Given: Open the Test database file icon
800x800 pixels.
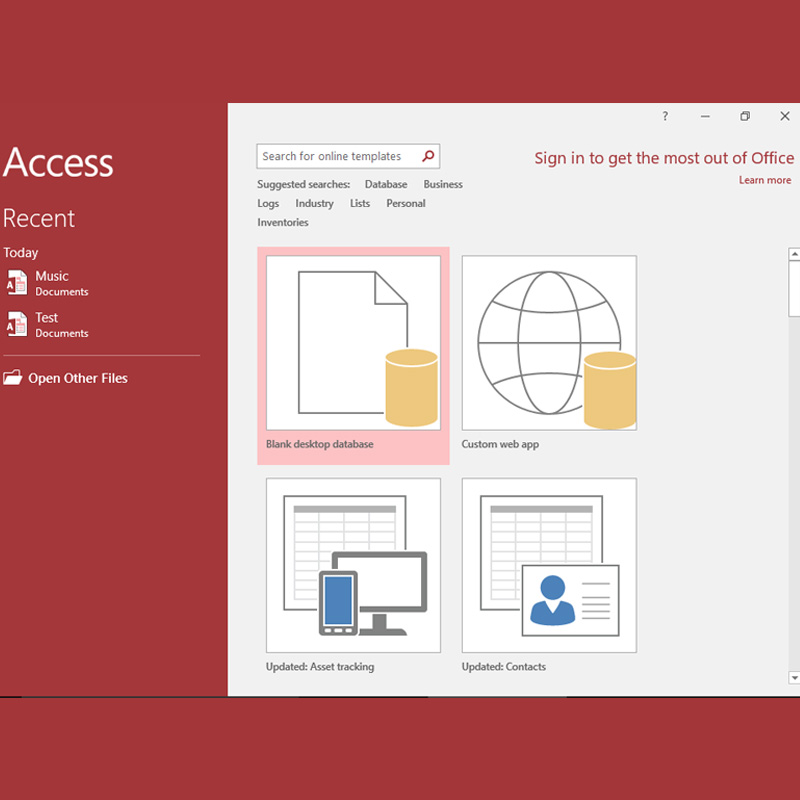Looking at the screenshot, I should tap(17, 324).
